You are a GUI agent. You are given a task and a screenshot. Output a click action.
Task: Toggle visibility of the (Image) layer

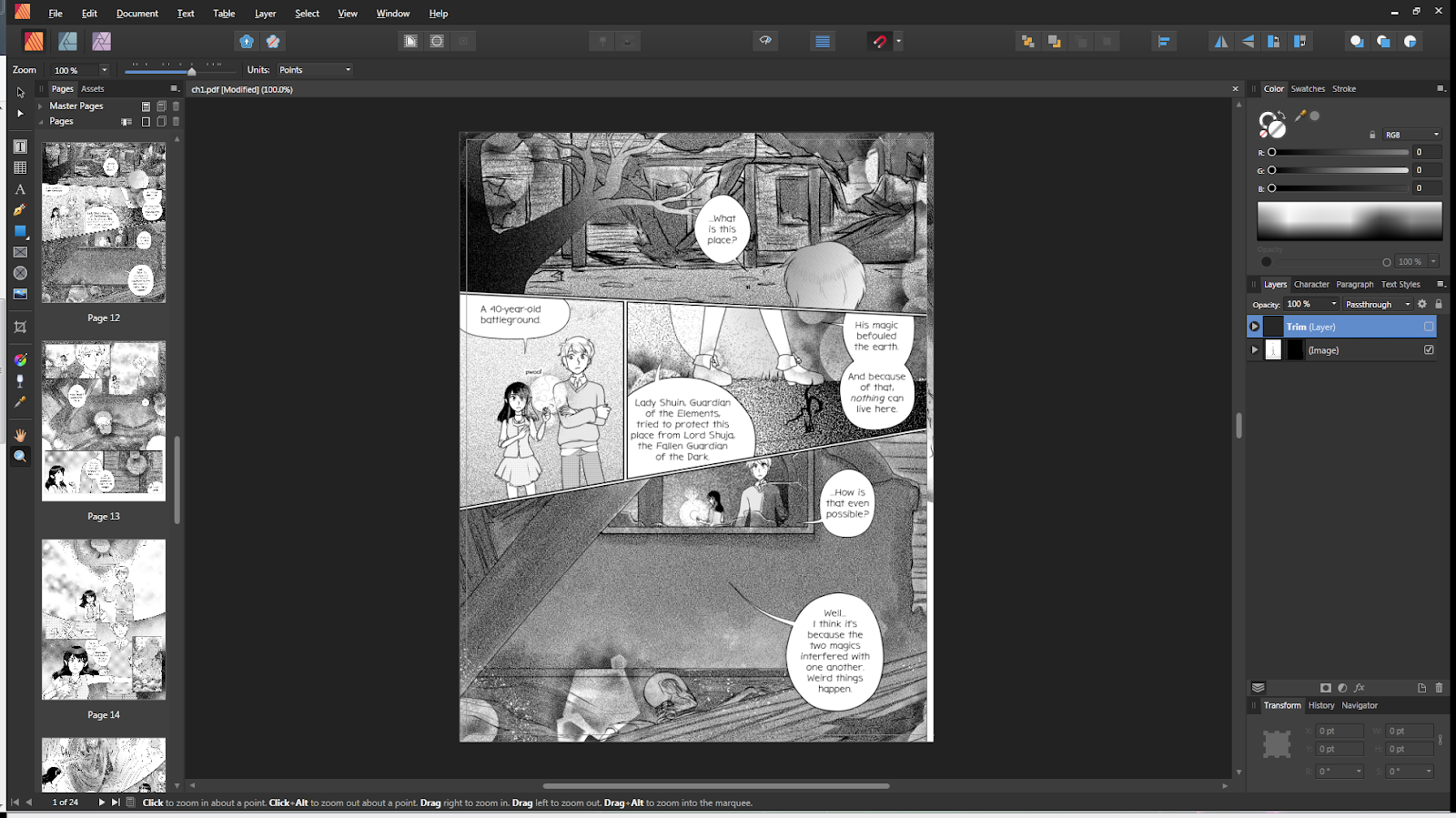pyautogui.click(x=1429, y=350)
